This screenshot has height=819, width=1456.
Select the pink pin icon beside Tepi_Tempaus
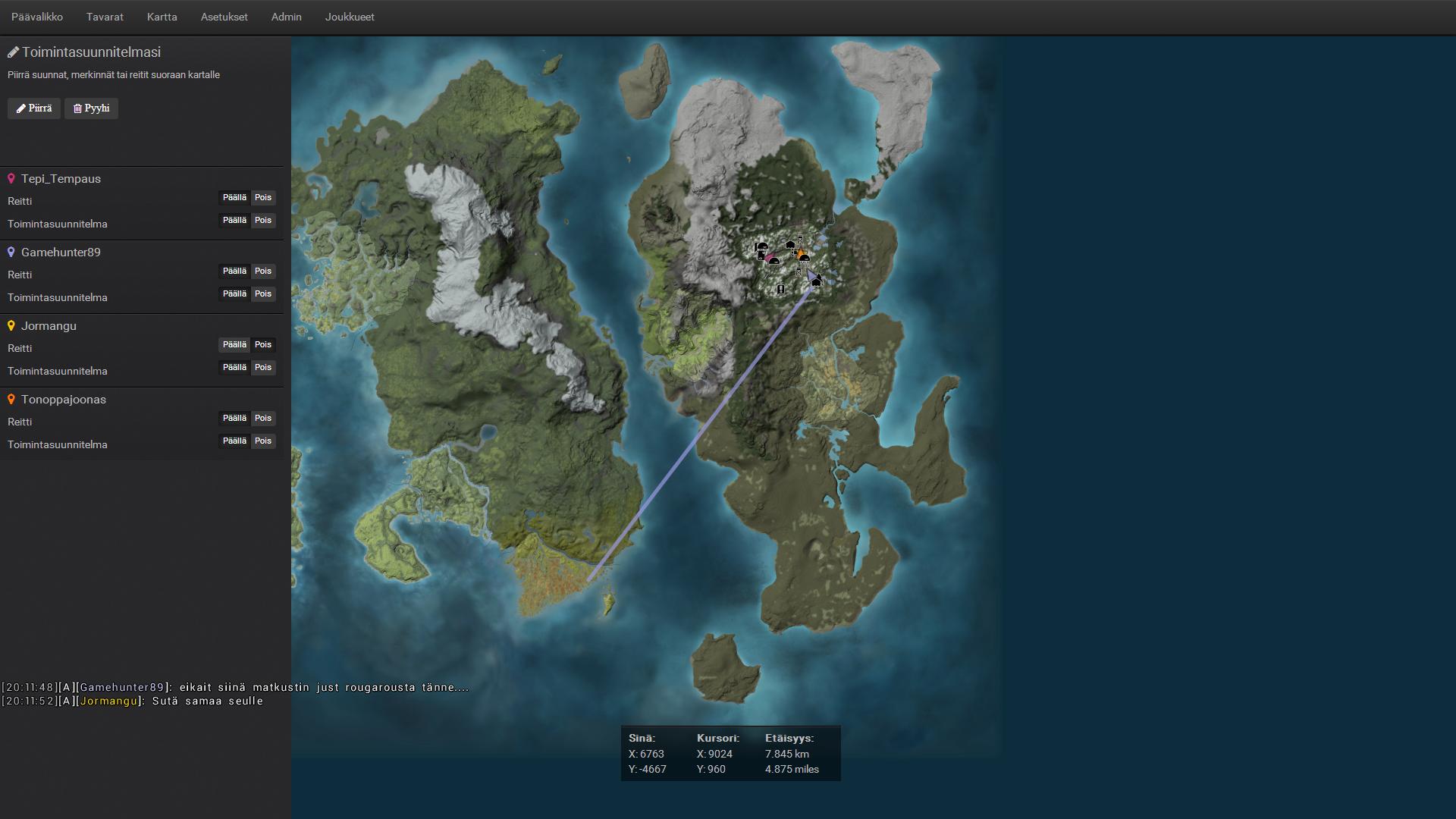click(11, 178)
